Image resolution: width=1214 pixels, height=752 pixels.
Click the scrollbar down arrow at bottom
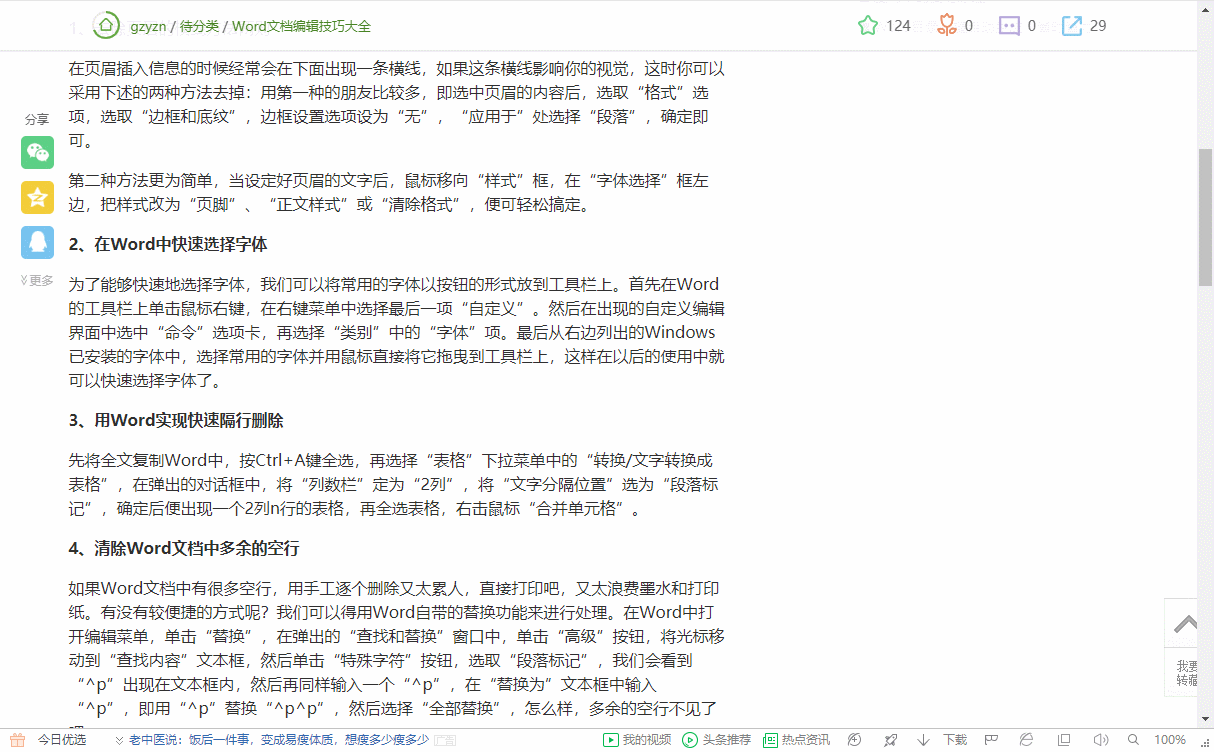point(1206,721)
